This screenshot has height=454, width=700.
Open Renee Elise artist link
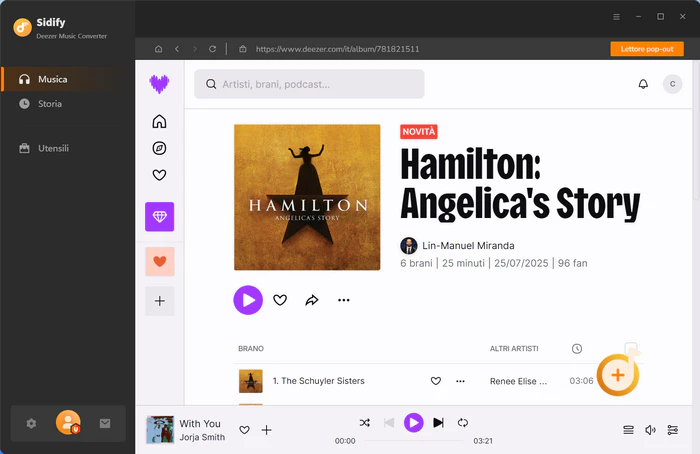(518, 381)
